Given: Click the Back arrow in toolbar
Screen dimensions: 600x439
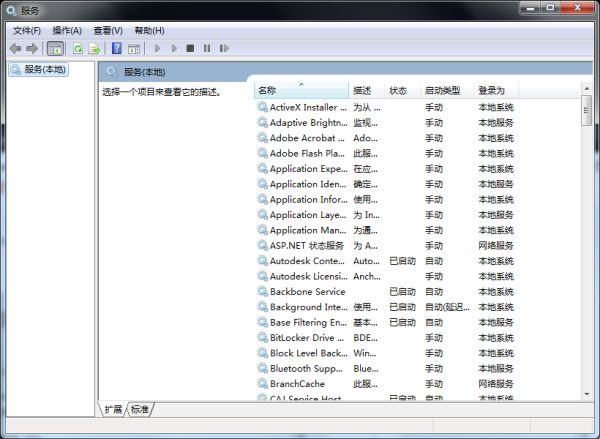Looking at the screenshot, I should (15, 48).
